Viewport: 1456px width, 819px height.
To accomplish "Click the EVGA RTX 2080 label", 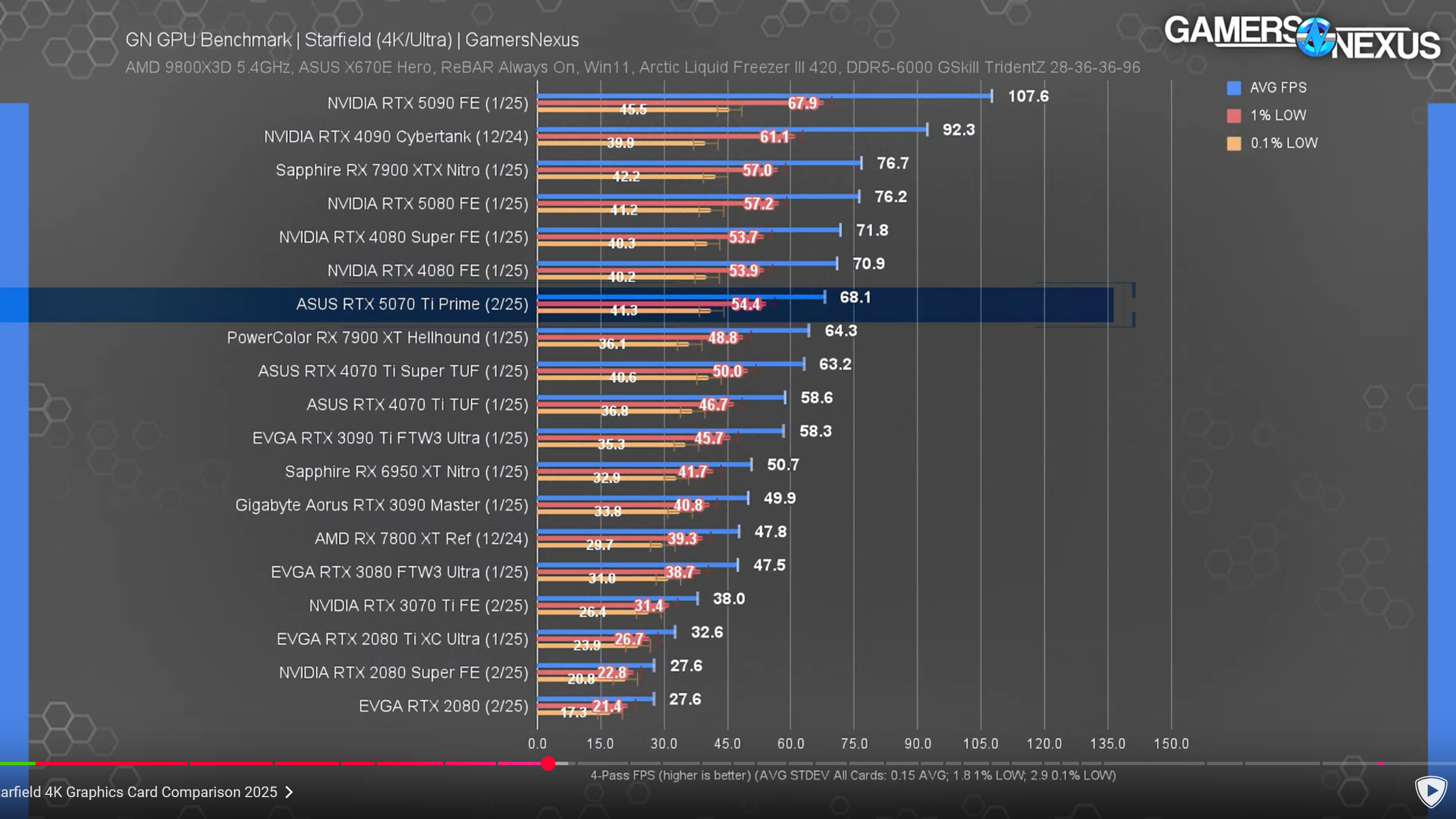I will pyautogui.click(x=443, y=706).
